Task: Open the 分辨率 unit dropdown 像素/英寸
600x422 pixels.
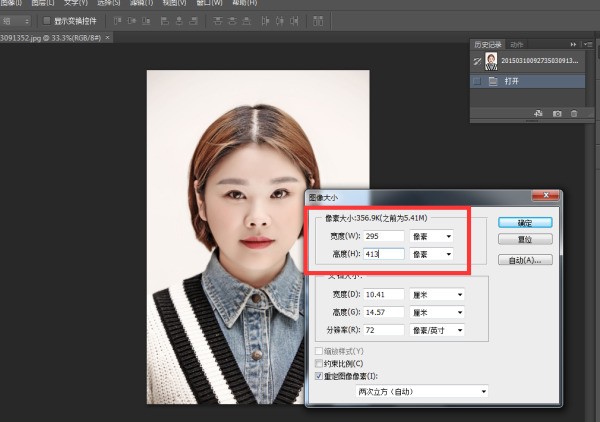Action: pos(437,328)
